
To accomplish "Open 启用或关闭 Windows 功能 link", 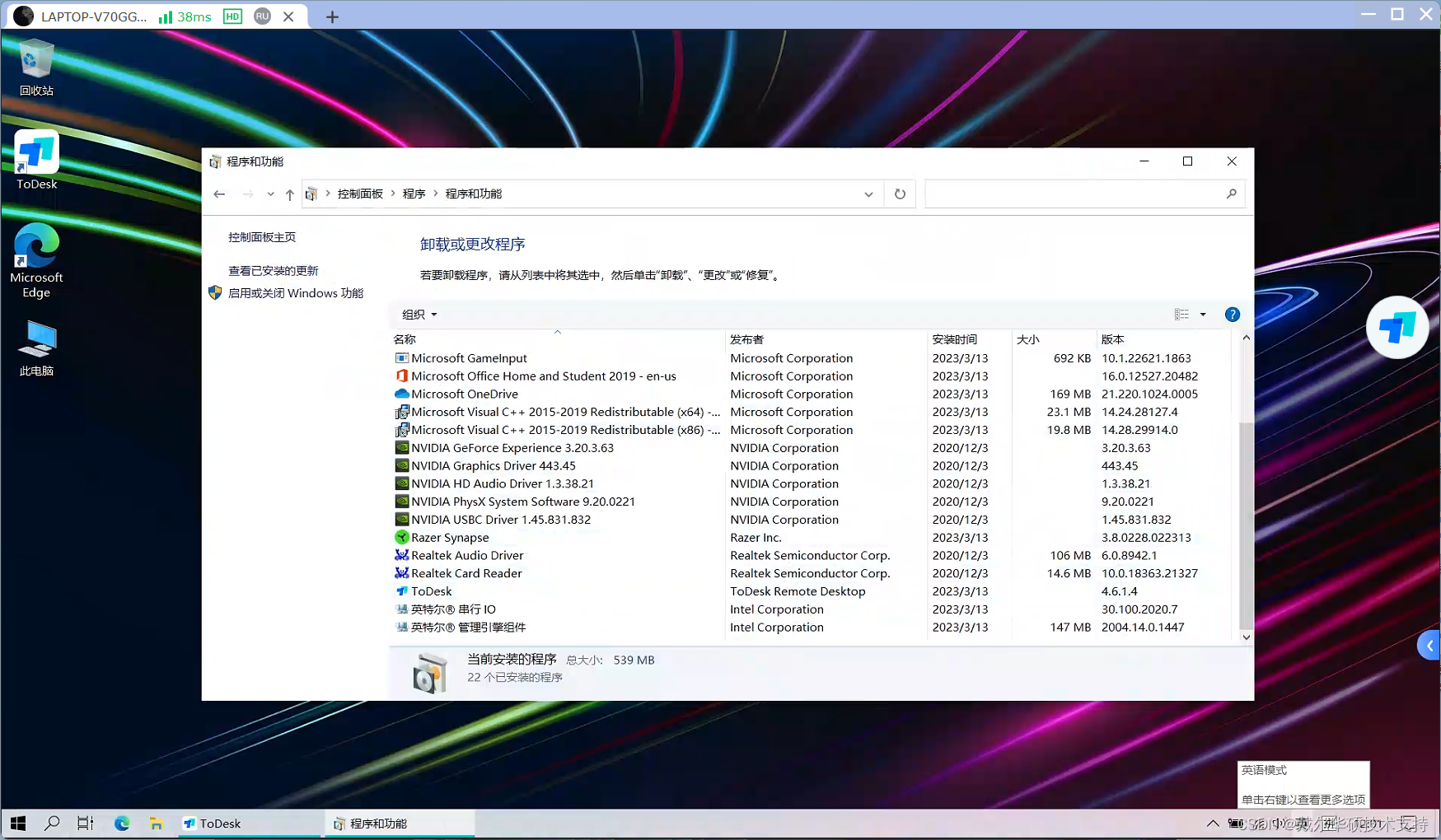I will pos(296,293).
